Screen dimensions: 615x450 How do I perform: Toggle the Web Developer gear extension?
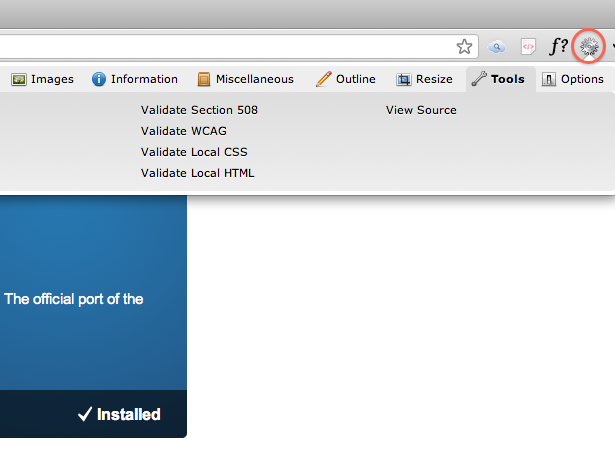tap(589, 46)
